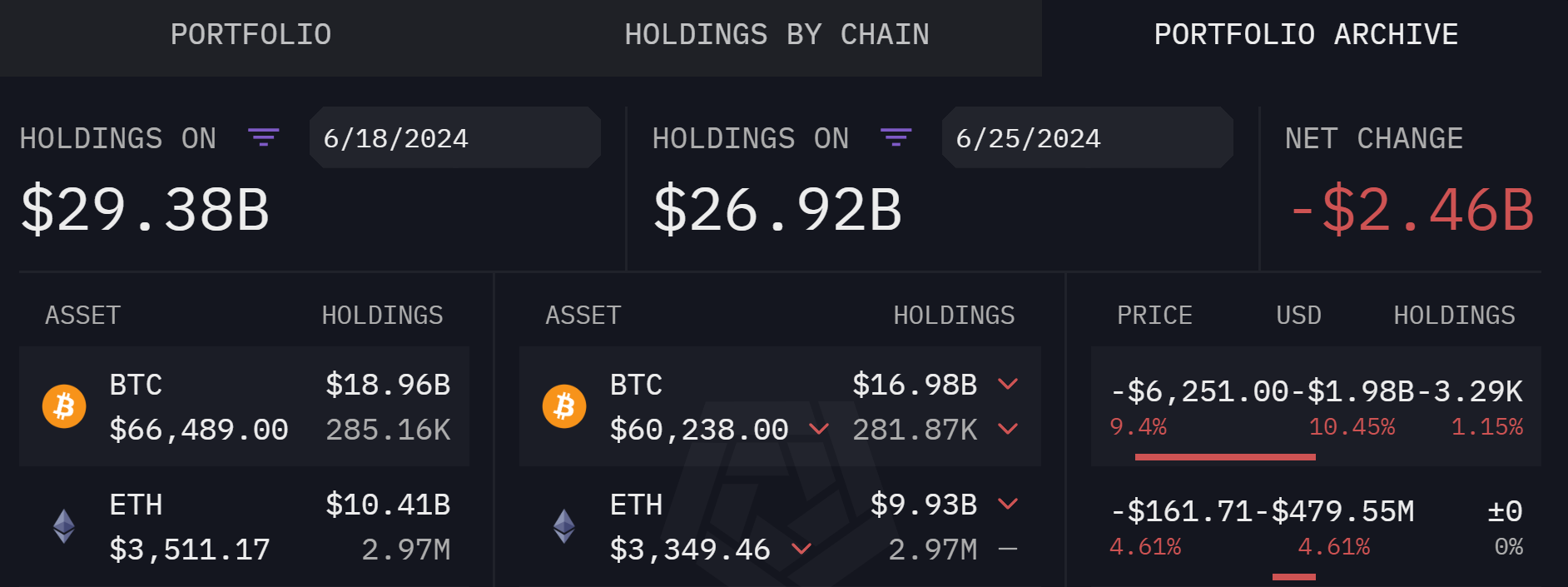Click red down arrow beside $3,349.46 price
Image resolution: width=1568 pixels, height=587 pixels.
click(801, 549)
